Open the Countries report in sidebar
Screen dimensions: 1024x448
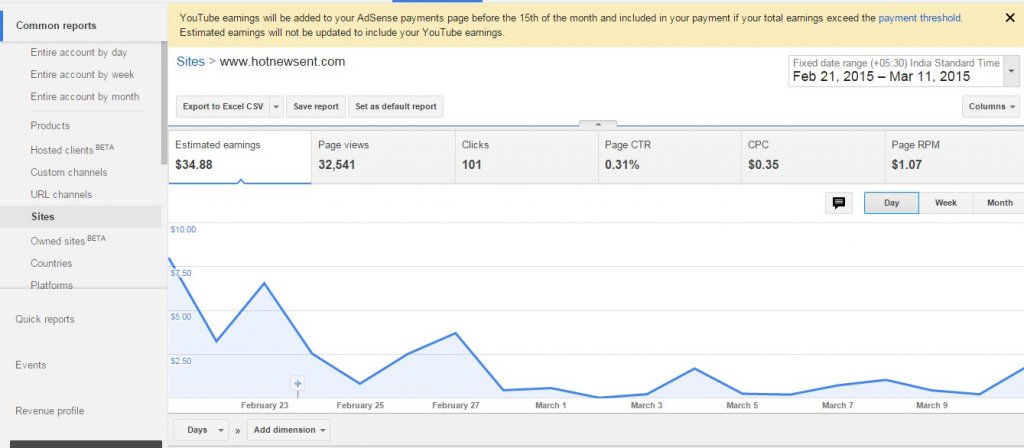[x=51, y=263]
